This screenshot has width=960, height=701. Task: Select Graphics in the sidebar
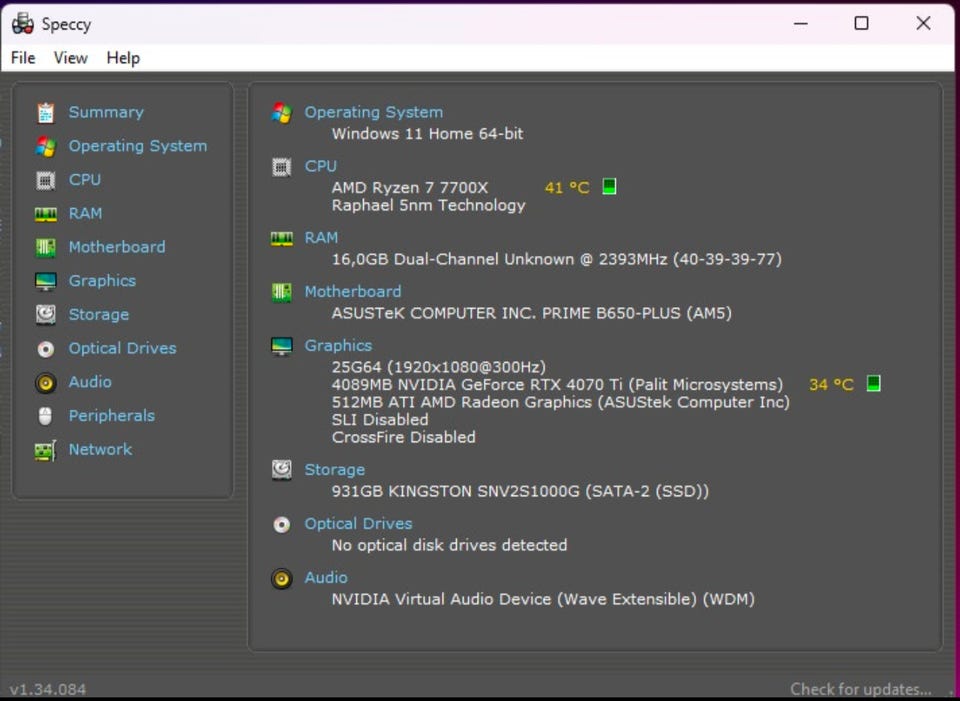pos(102,281)
